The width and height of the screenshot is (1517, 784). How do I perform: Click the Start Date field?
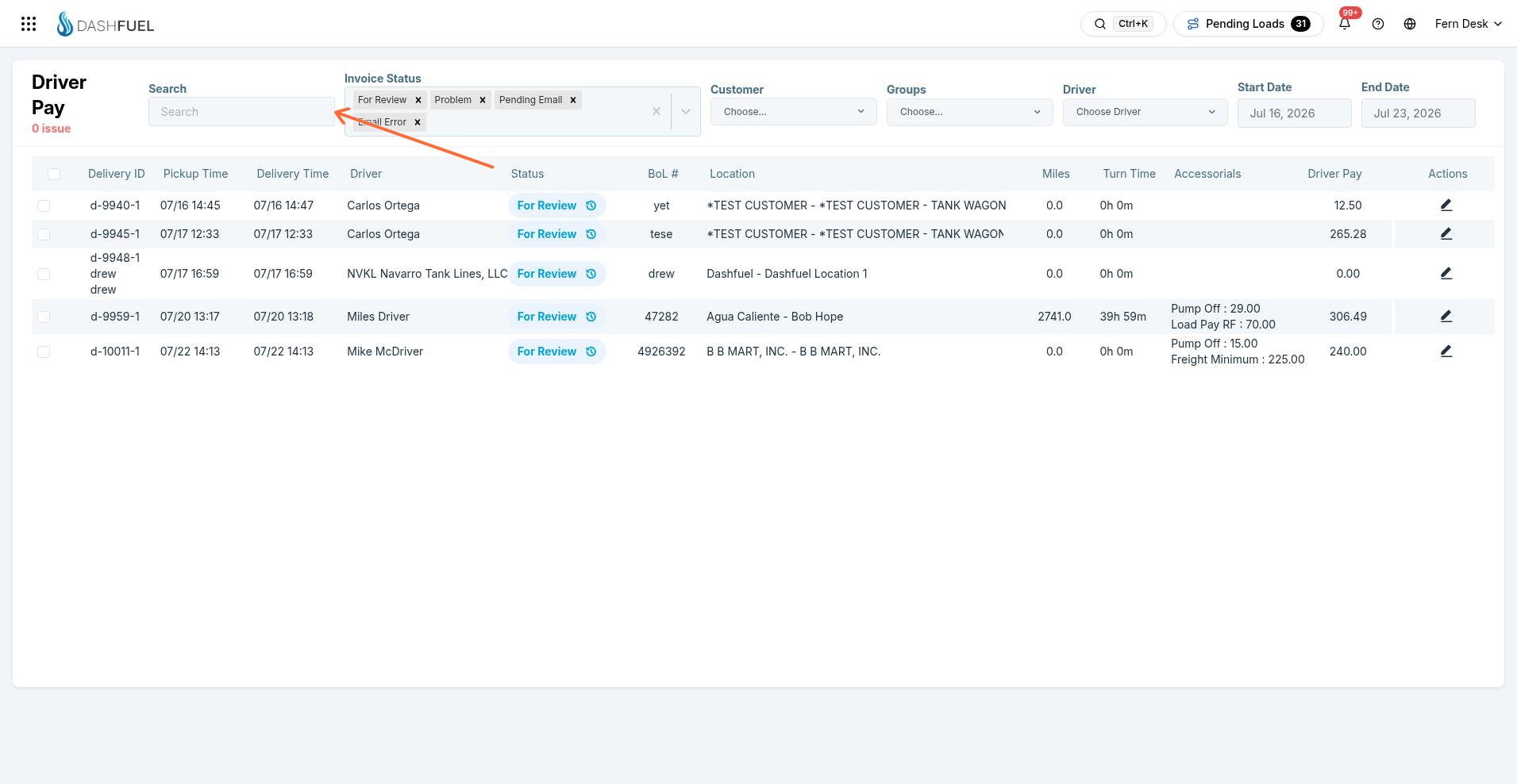tap(1294, 113)
